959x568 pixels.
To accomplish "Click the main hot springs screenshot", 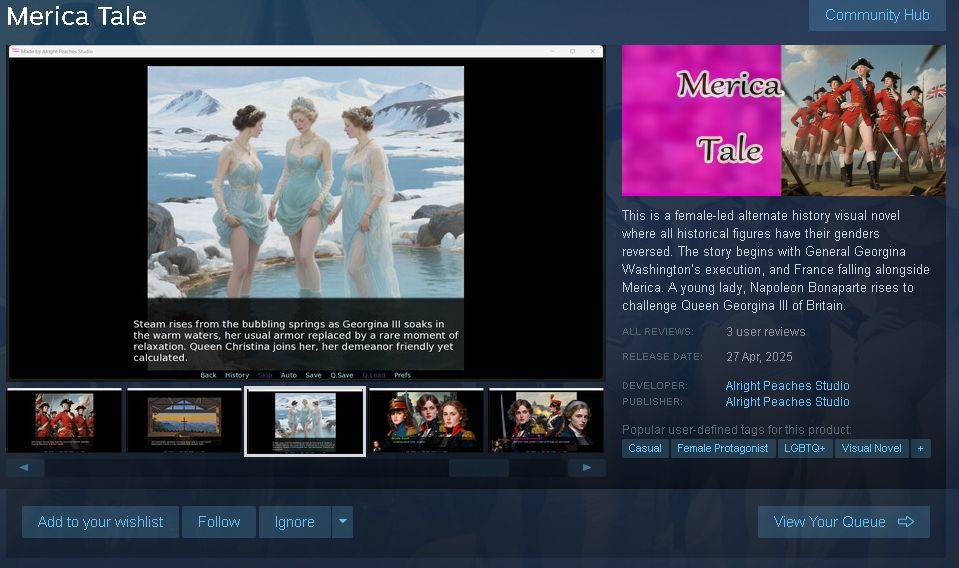I will 306,213.
